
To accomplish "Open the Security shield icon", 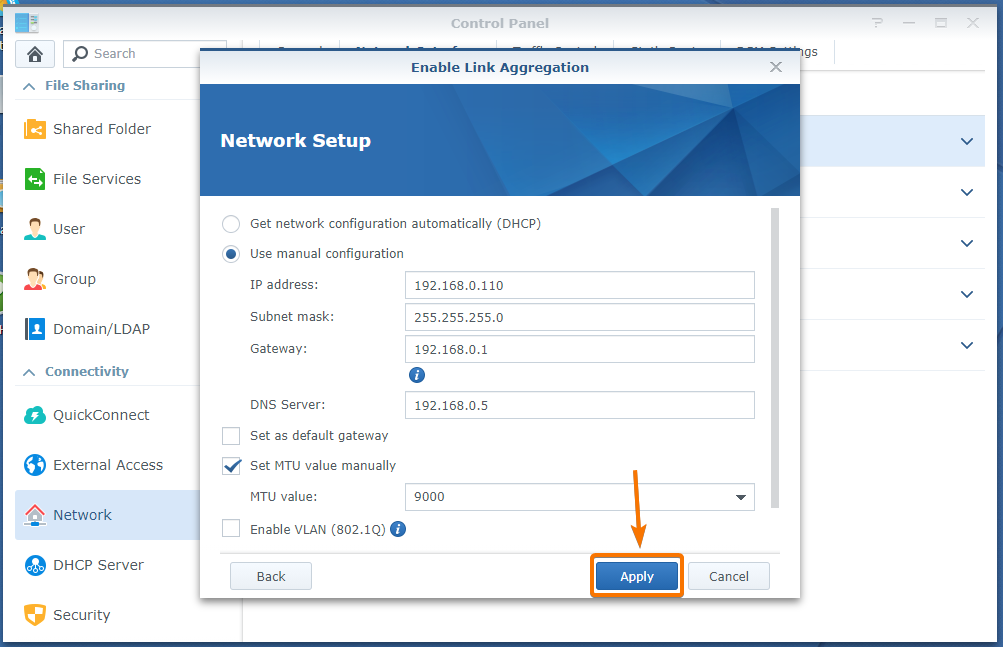I will (x=35, y=615).
